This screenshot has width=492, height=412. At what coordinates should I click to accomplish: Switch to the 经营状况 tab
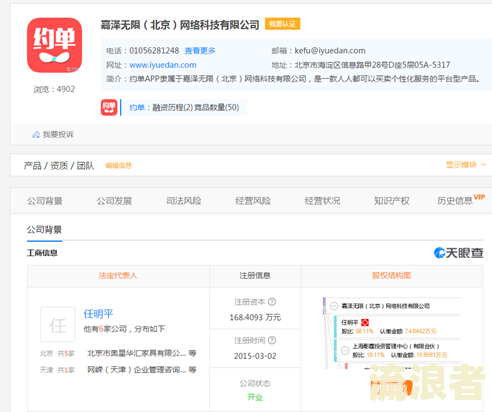322,201
